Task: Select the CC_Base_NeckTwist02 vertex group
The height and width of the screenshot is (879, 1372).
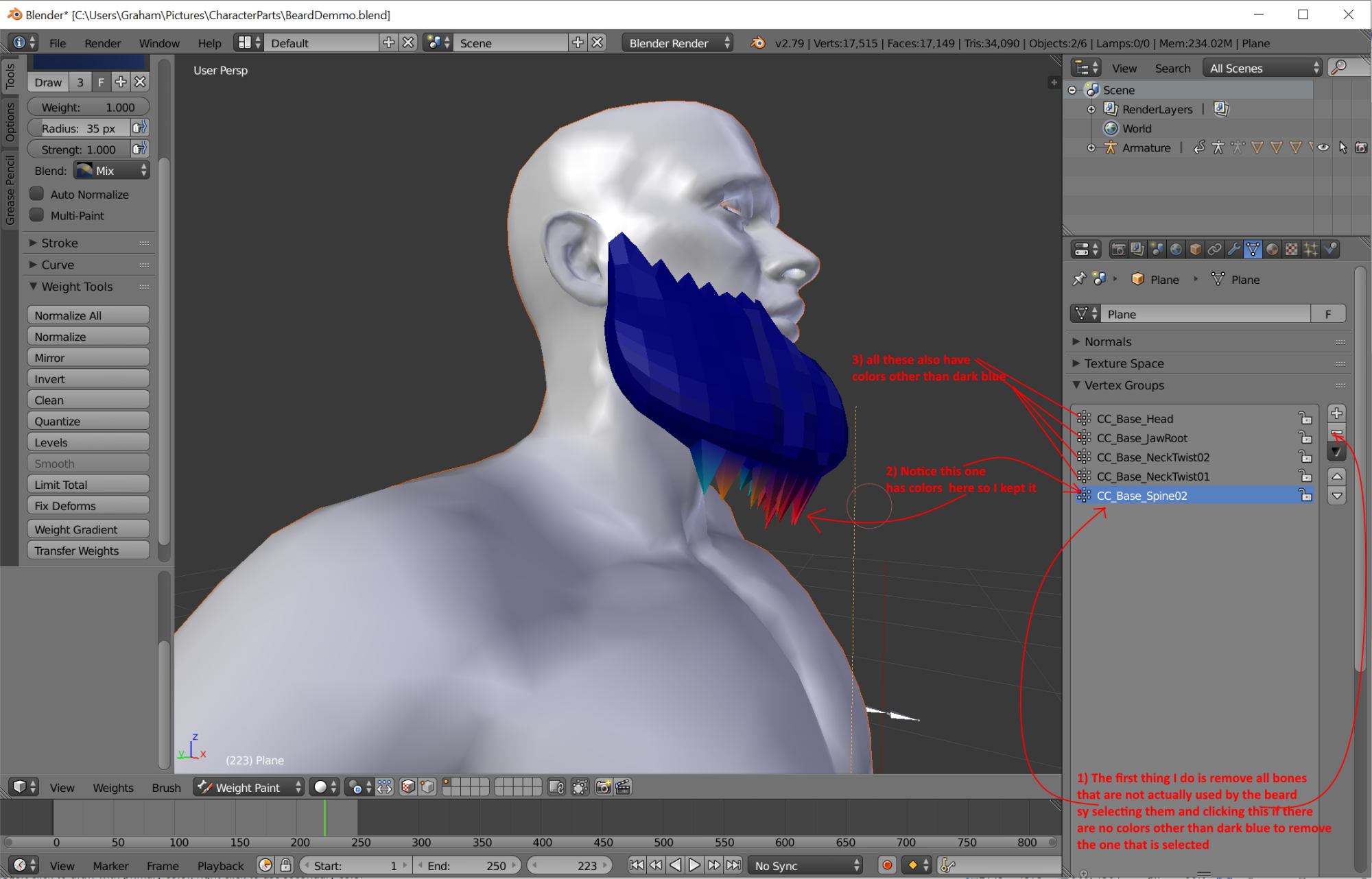Action: [x=1194, y=457]
